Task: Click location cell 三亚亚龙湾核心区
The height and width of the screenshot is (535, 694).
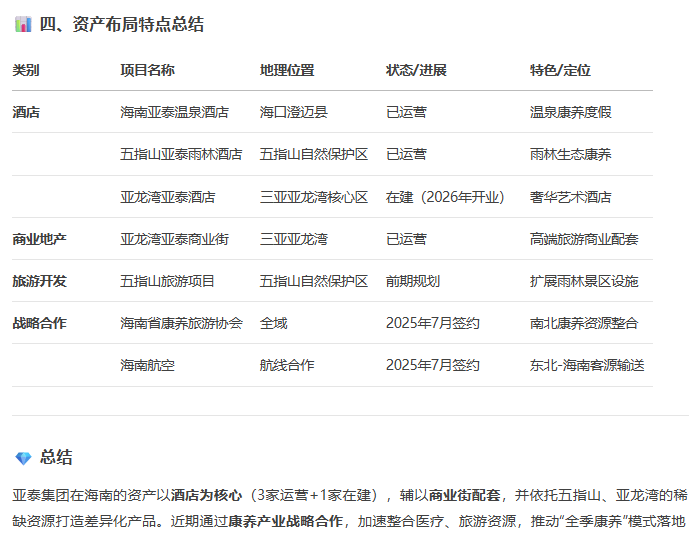Action: (x=314, y=197)
